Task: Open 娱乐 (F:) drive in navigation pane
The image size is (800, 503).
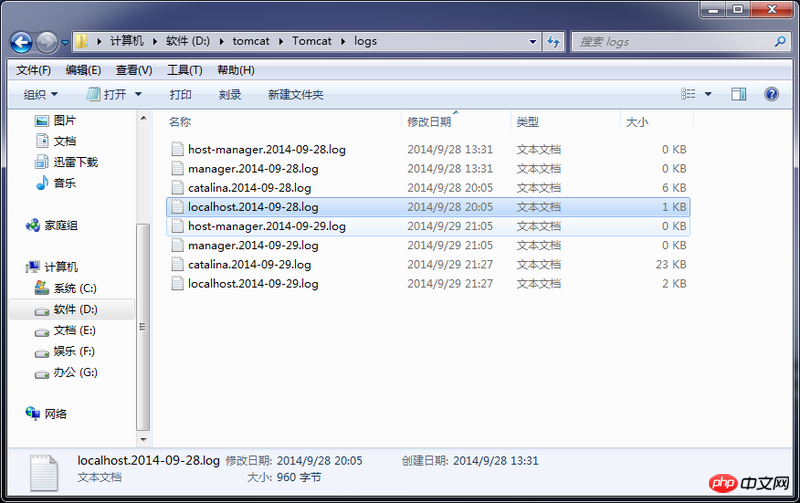Action: [64, 351]
